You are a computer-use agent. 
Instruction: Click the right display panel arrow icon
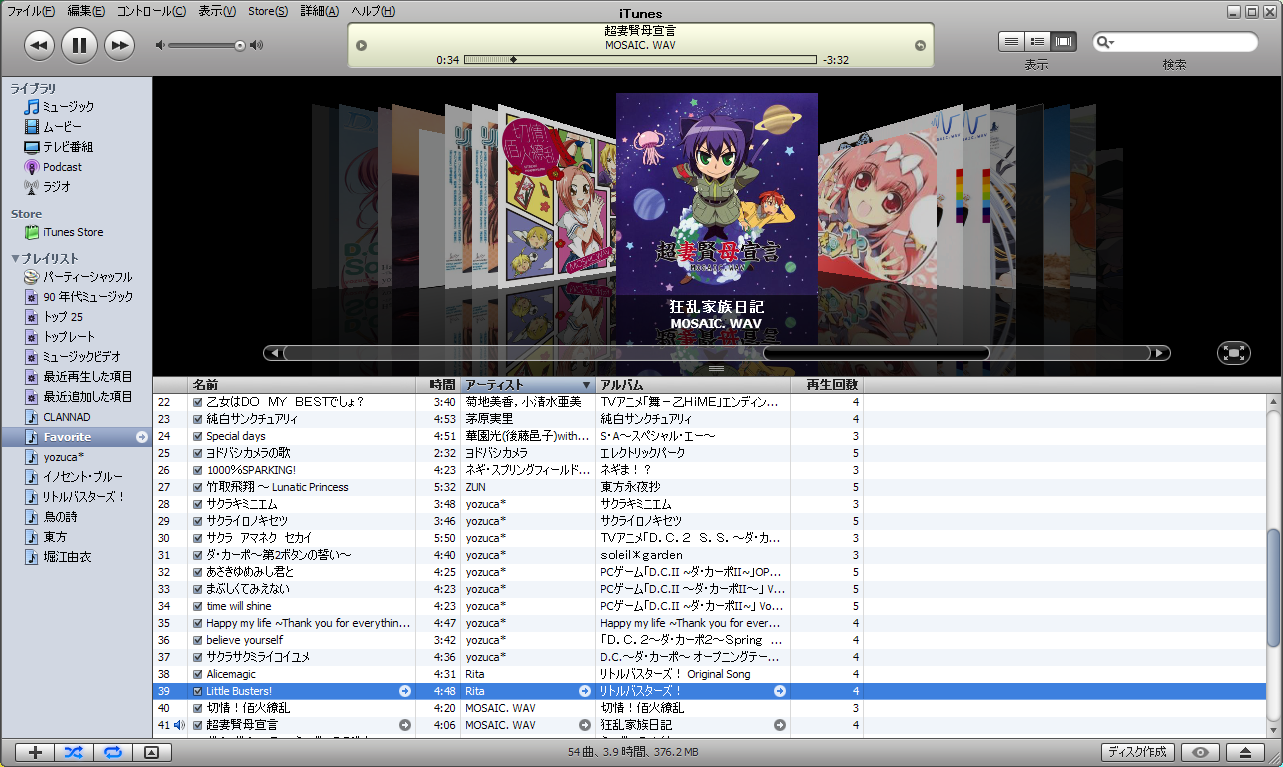point(920,45)
